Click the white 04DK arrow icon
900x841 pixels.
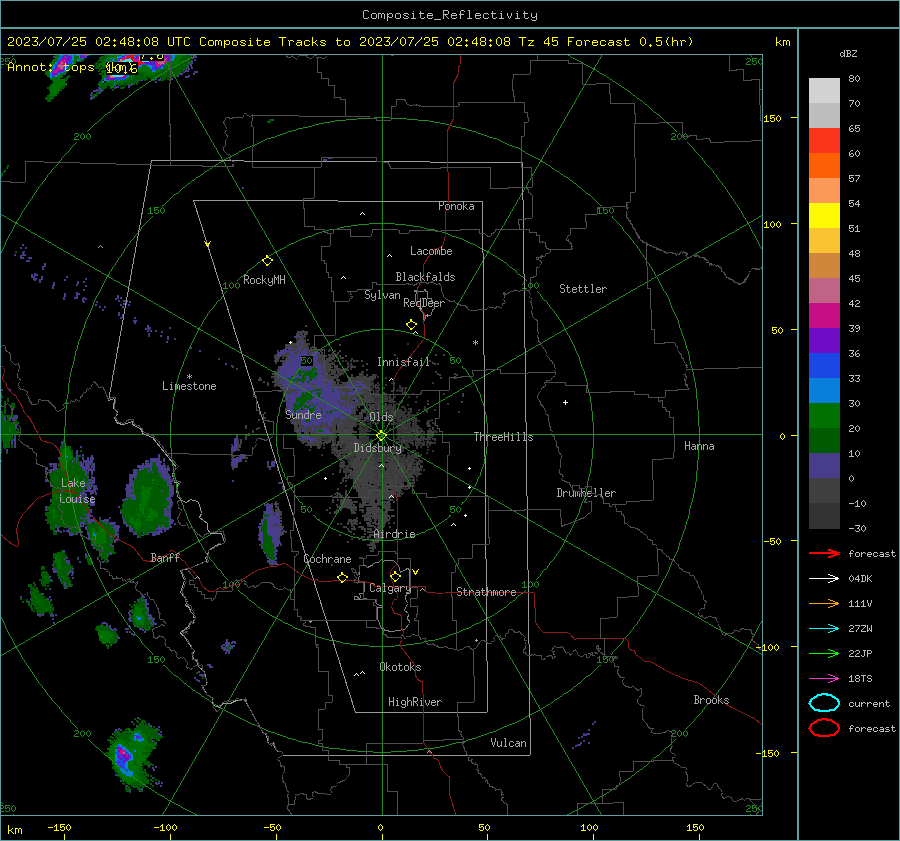coord(824,579)
